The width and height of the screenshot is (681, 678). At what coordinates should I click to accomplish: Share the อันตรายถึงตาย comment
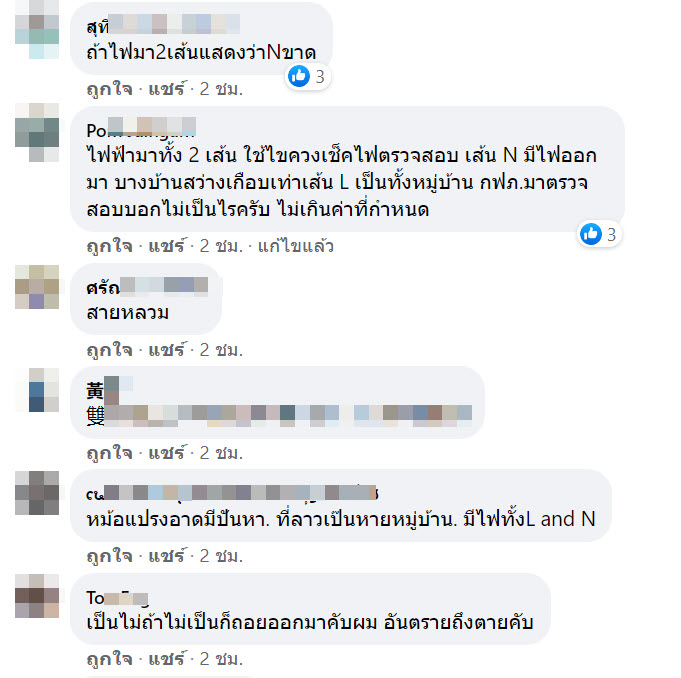pos(167,659)
